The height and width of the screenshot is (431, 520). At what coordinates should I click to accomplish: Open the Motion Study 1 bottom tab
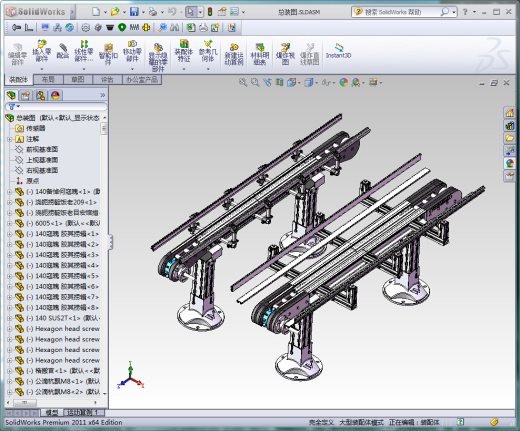click(83, 413)
